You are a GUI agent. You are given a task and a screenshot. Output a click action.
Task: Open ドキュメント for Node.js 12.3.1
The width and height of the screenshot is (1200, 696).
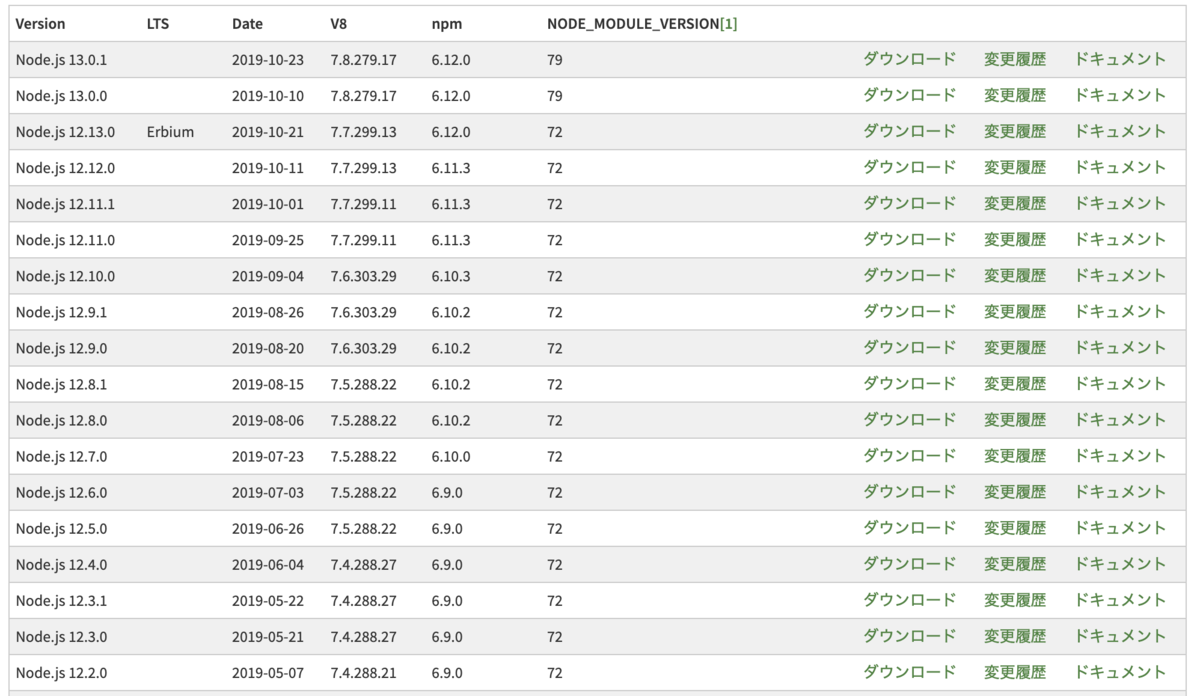point(1120,599)
